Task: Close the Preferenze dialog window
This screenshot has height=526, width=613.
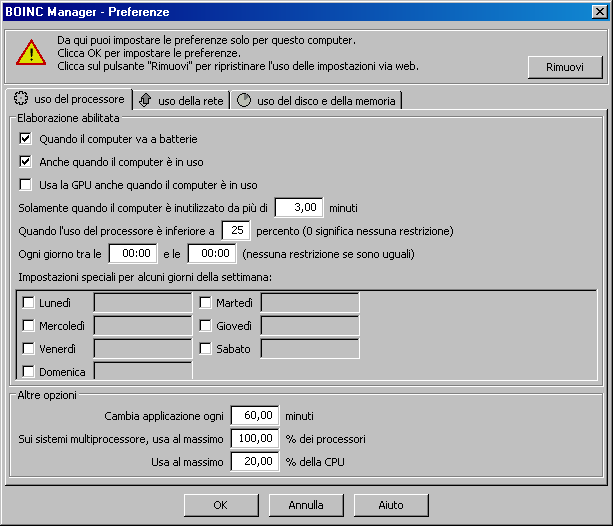Action: coord(600,12)
